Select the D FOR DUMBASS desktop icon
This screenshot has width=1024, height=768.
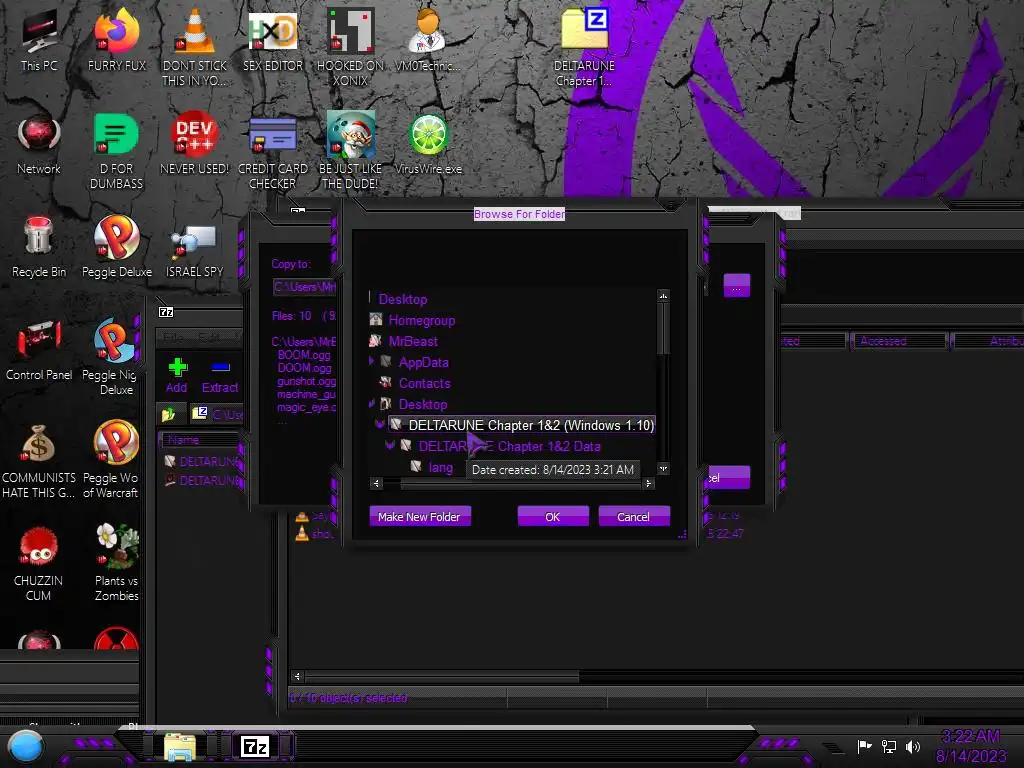pos(116,151)
